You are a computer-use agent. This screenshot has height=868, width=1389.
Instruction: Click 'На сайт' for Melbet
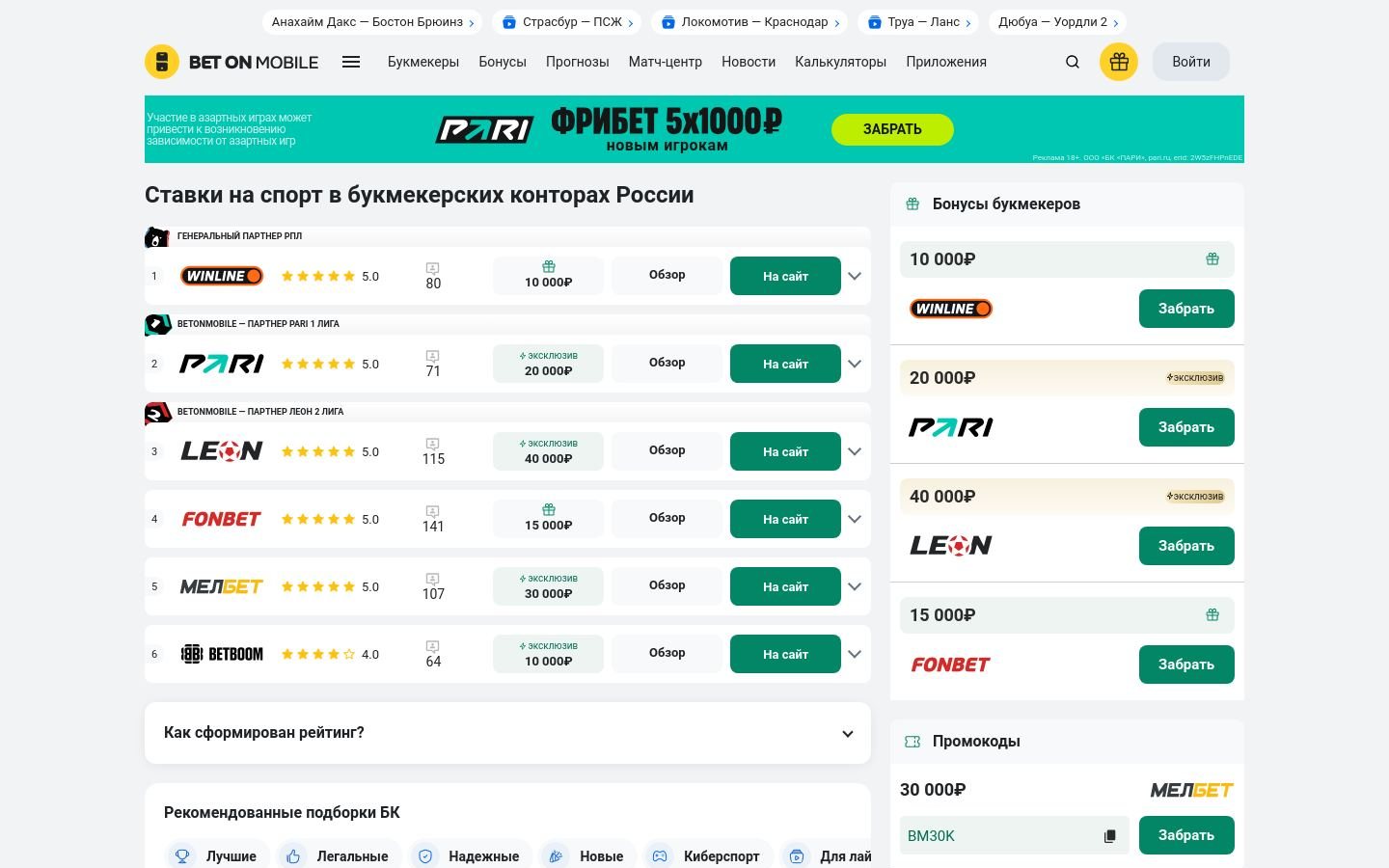[x=785, y=586]
